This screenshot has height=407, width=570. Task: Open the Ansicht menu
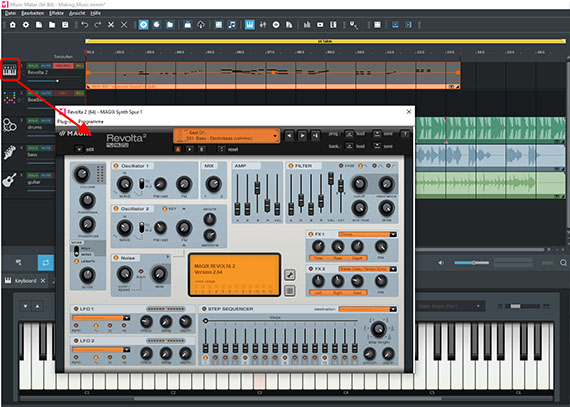pyautogui.click(x=77, y=13)
